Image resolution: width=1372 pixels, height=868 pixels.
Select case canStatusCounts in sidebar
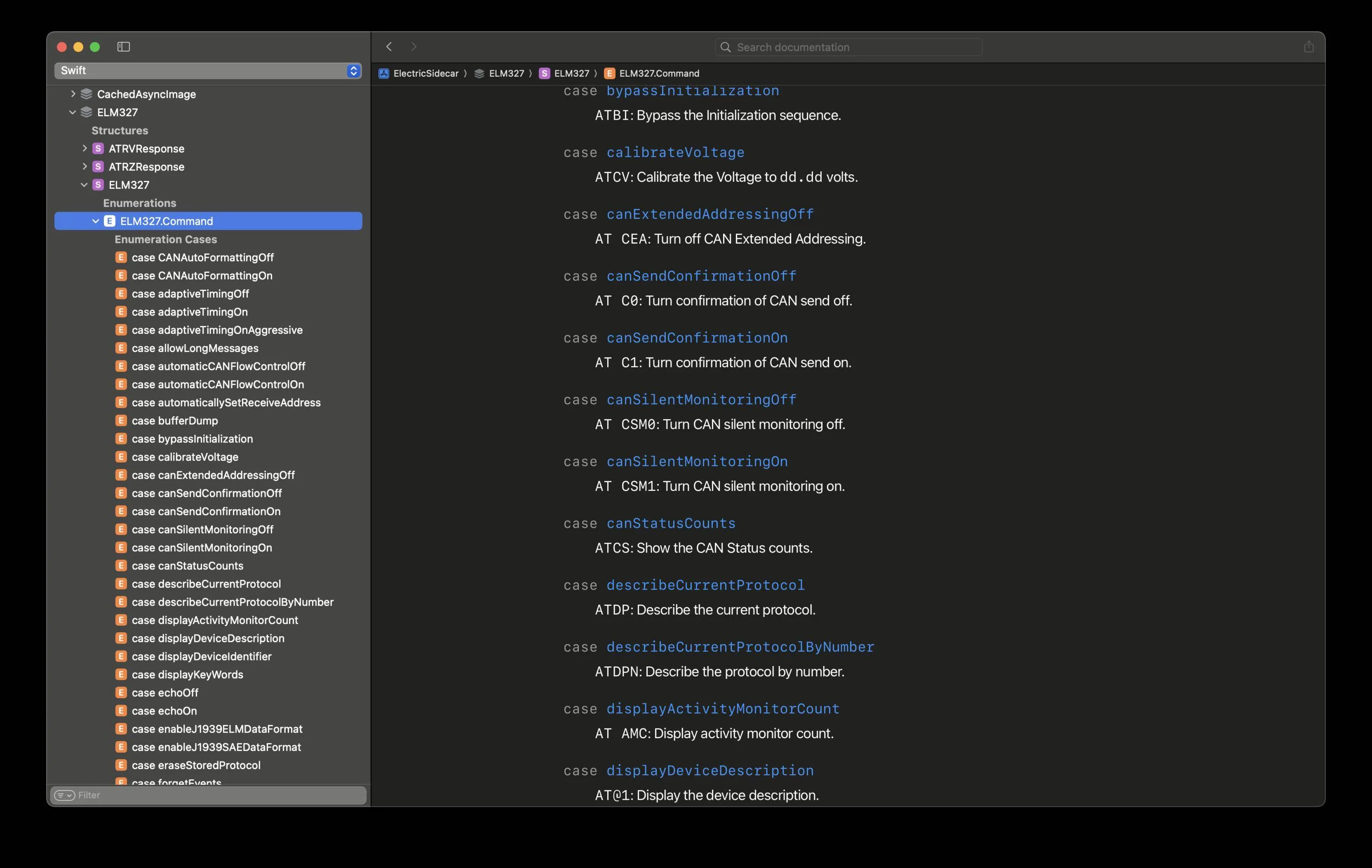coord(188,565)
